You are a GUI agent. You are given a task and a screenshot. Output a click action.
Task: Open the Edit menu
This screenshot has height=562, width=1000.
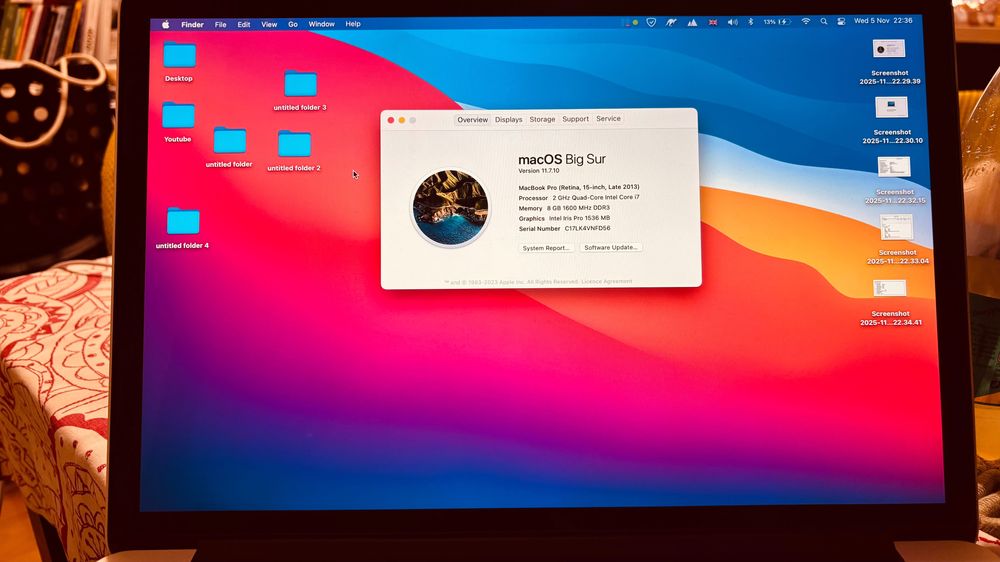[x=244, y=24]
